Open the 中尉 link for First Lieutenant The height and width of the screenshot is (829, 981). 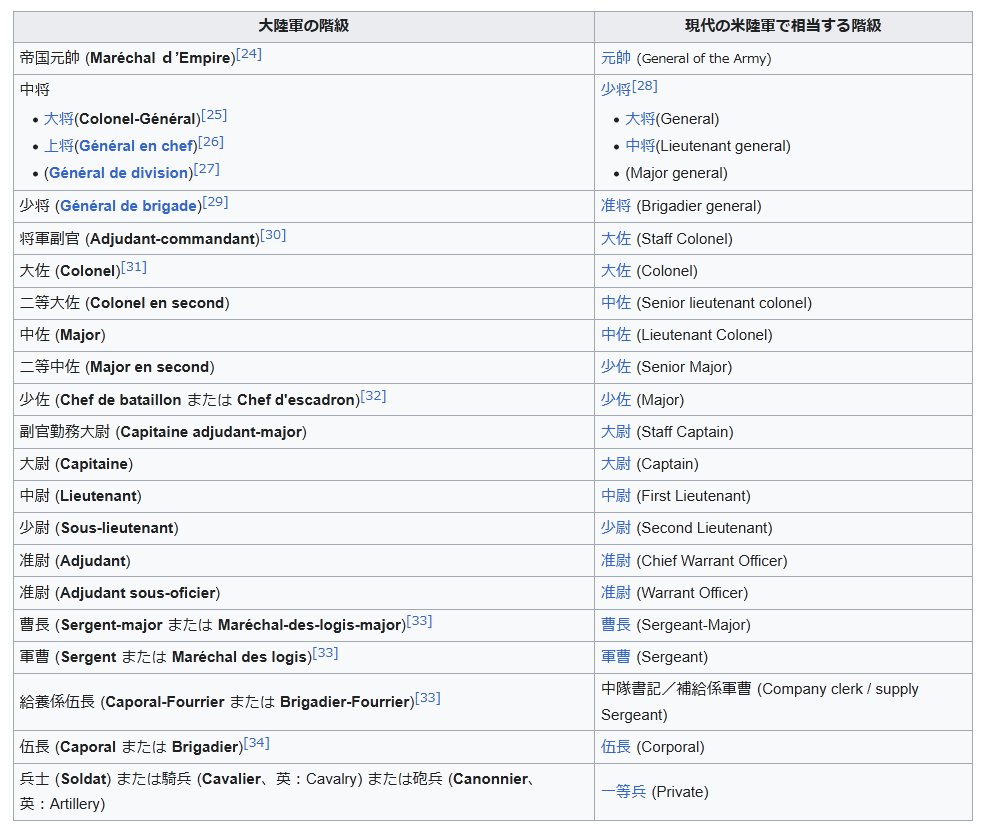tap(615, 496)
